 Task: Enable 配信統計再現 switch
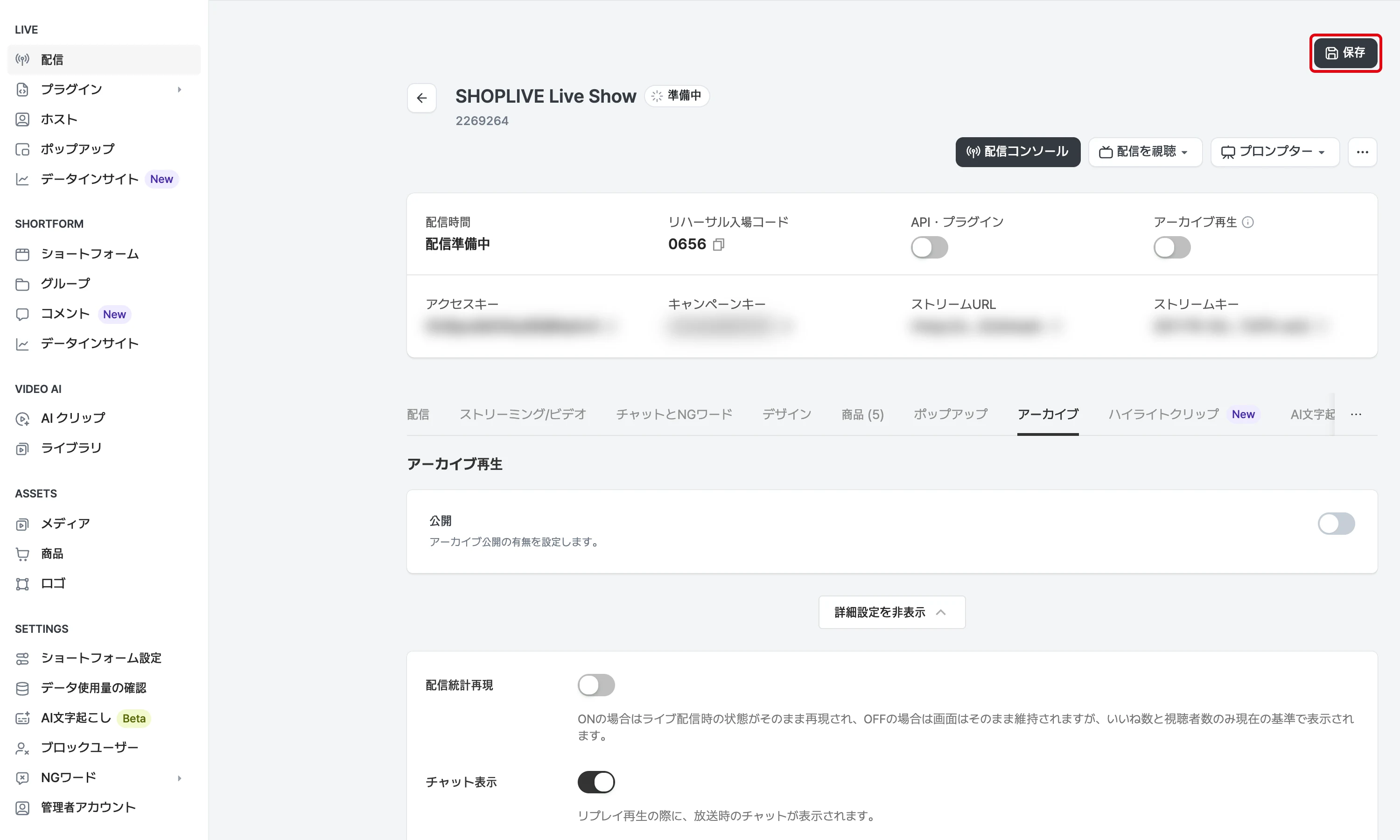(x=596, y=685)
